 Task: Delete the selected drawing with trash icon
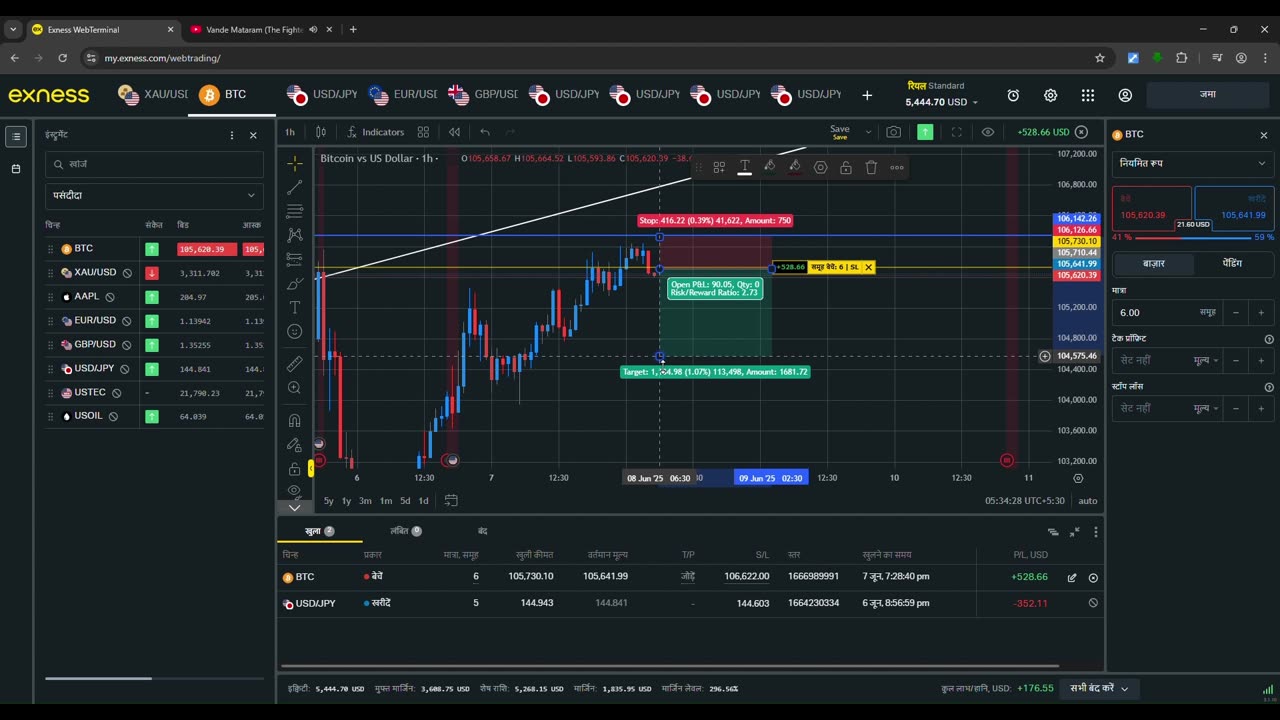(871, 167)
